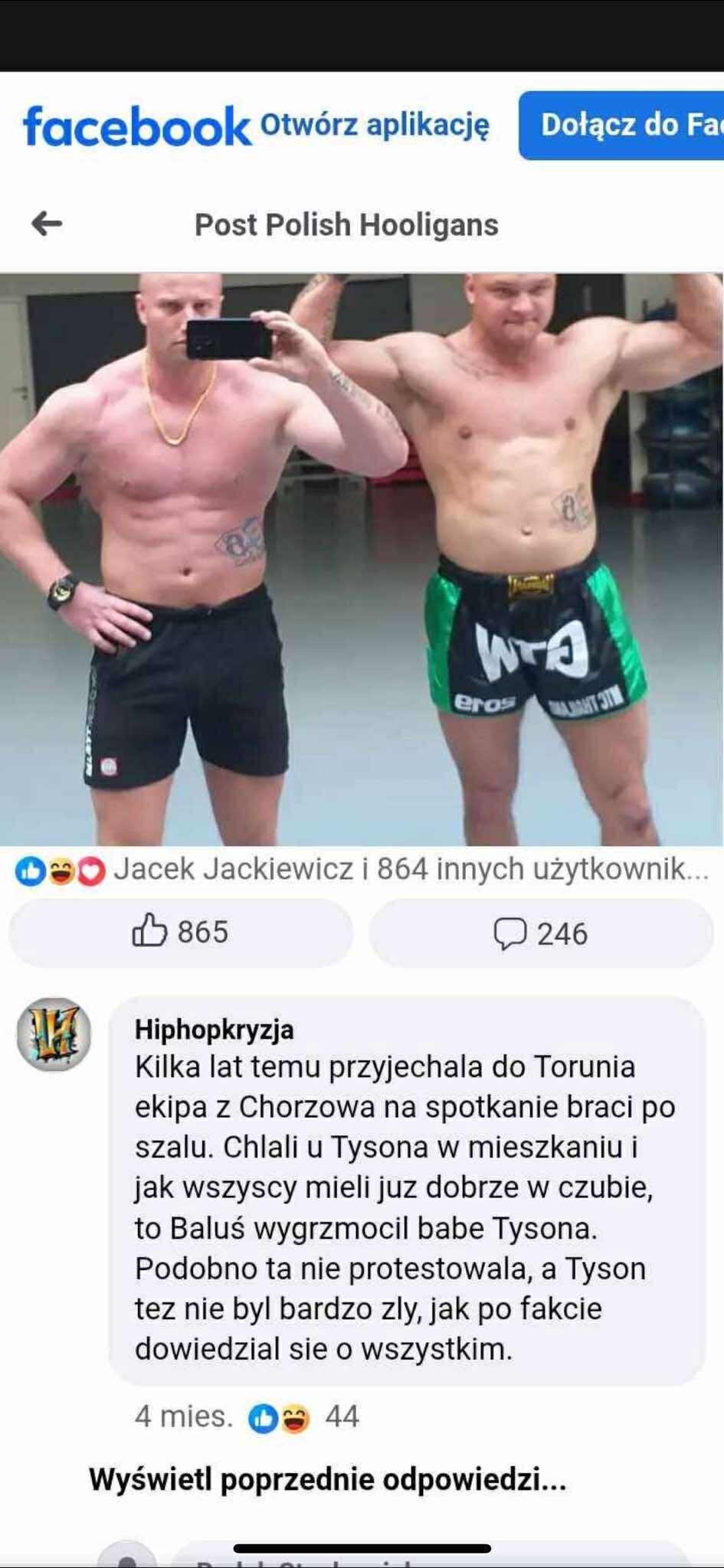Click the Facebook logo

(137, 126)
